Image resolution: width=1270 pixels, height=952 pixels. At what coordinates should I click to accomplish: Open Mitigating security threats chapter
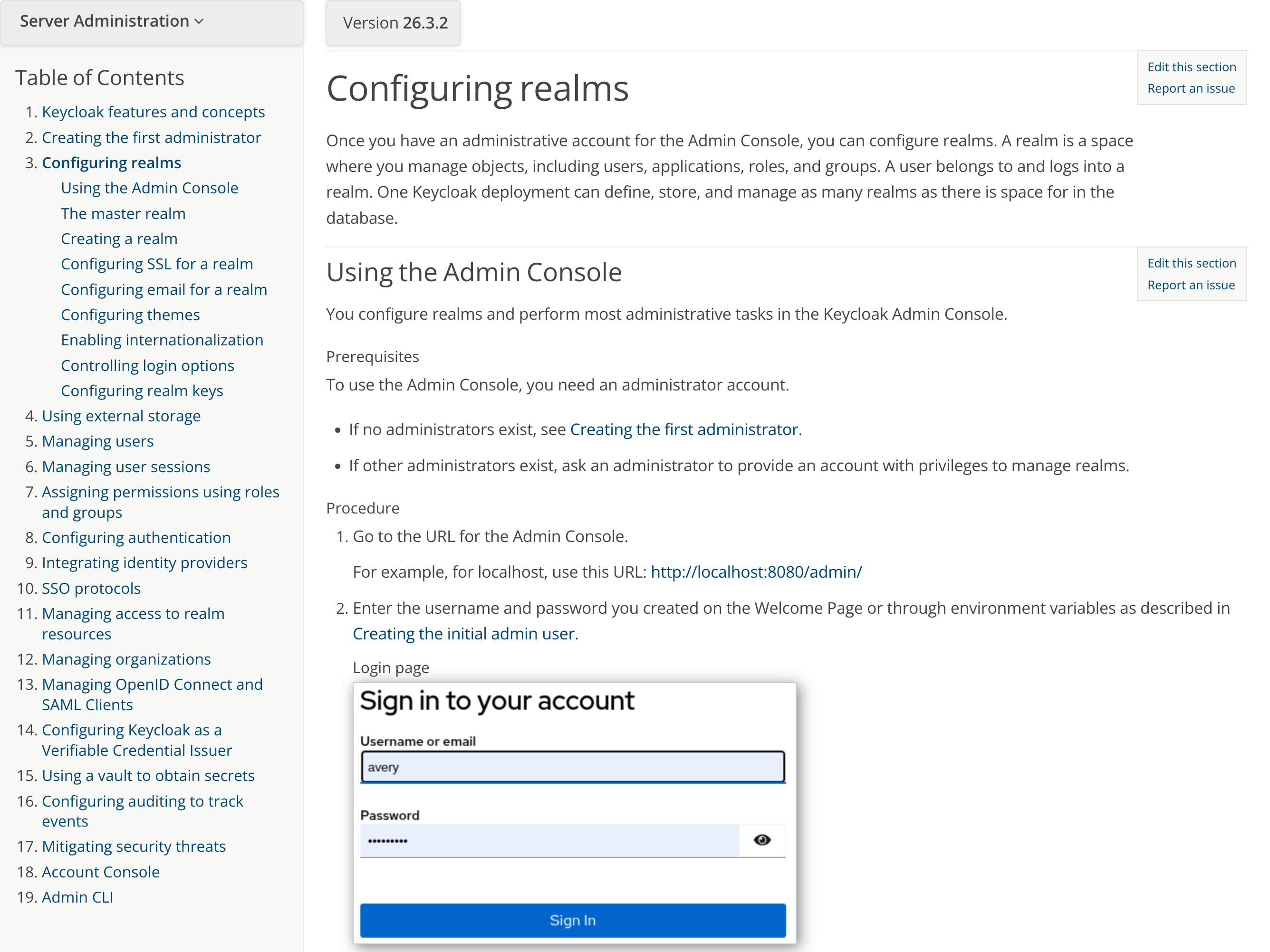click(134, 847)
